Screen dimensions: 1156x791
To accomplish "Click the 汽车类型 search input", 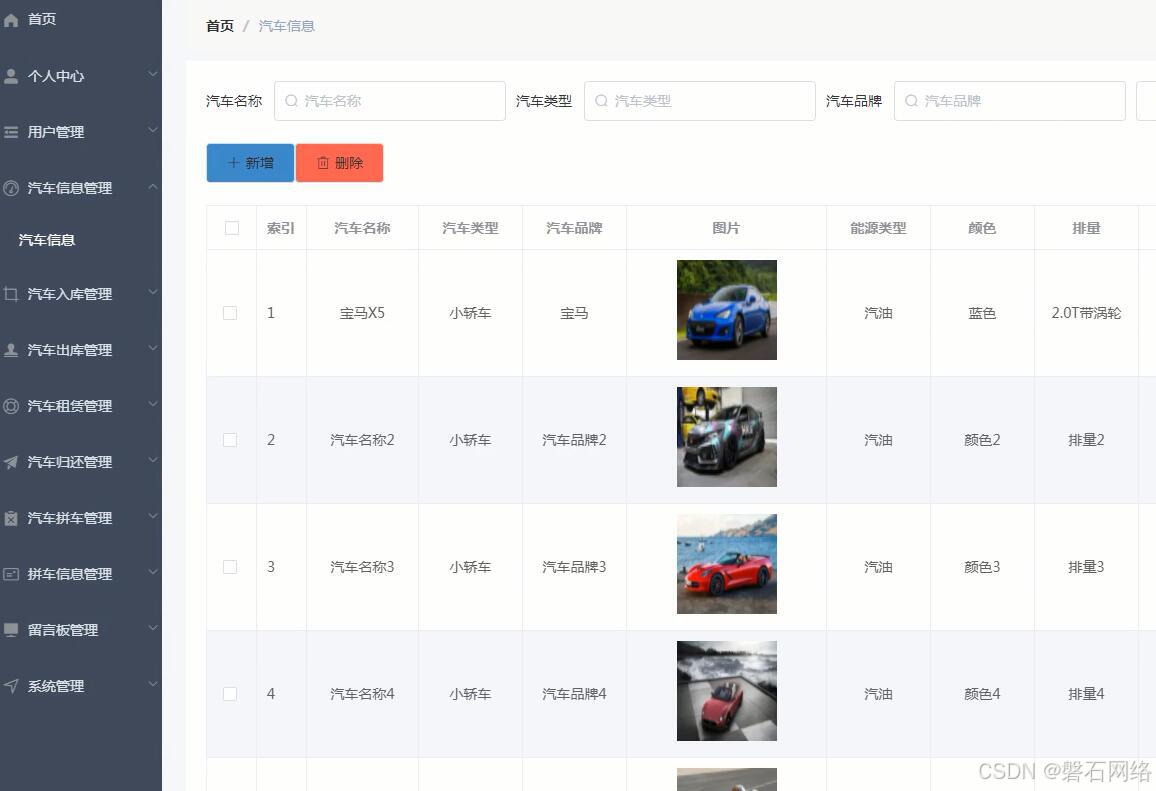I will coord(700,101).
